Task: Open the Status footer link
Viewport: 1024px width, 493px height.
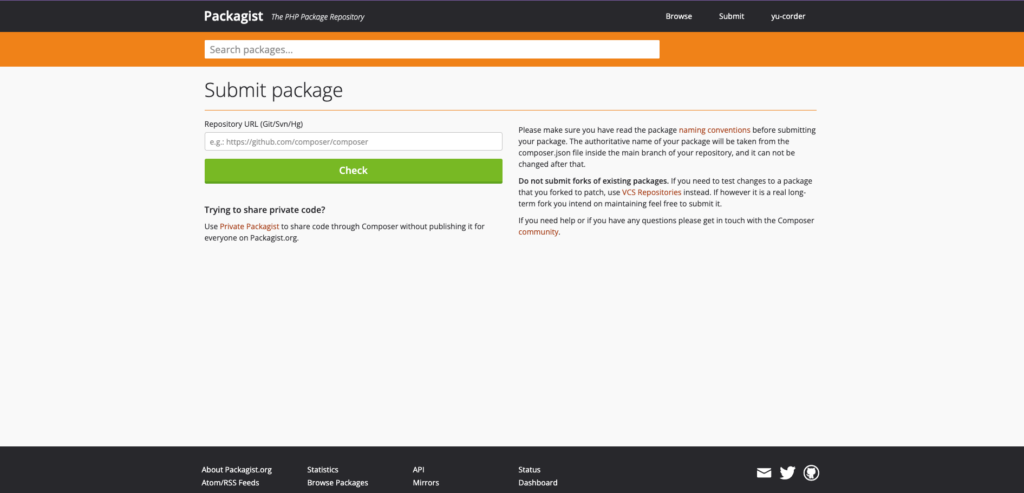Action: (529, 469)
